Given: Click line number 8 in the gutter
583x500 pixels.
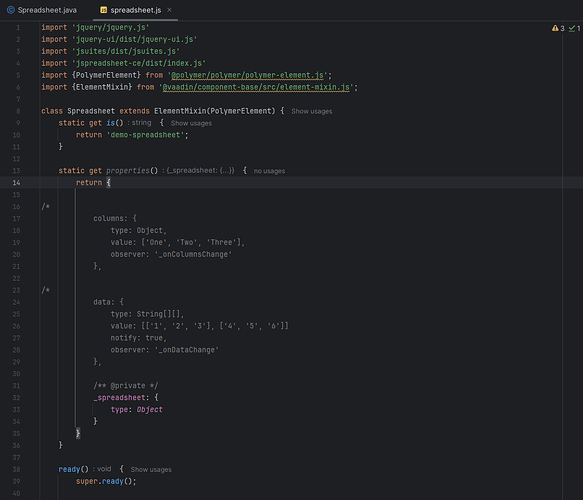Looking at the screenshot, I should point(18,111).
